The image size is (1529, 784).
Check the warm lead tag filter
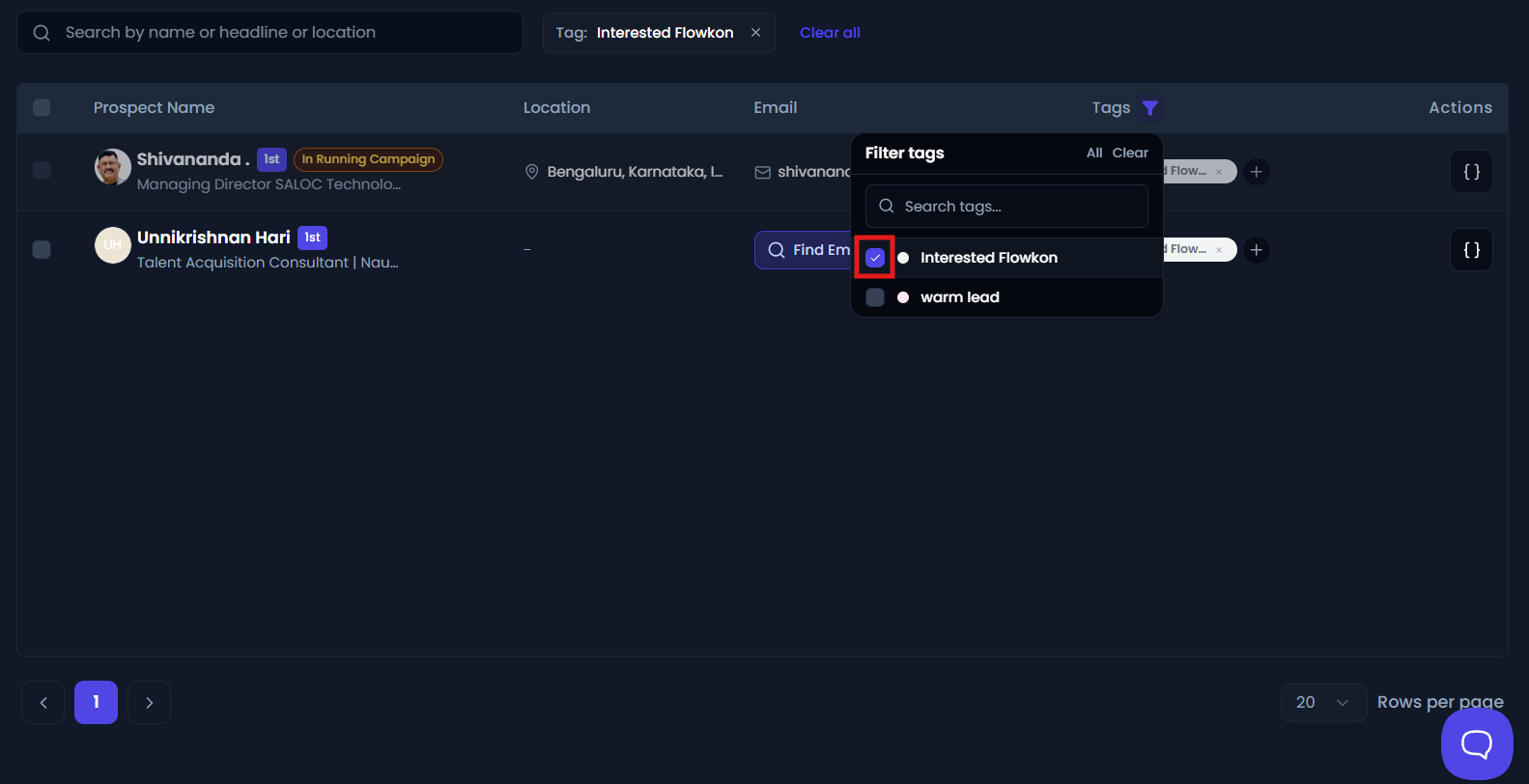point(875,297)
